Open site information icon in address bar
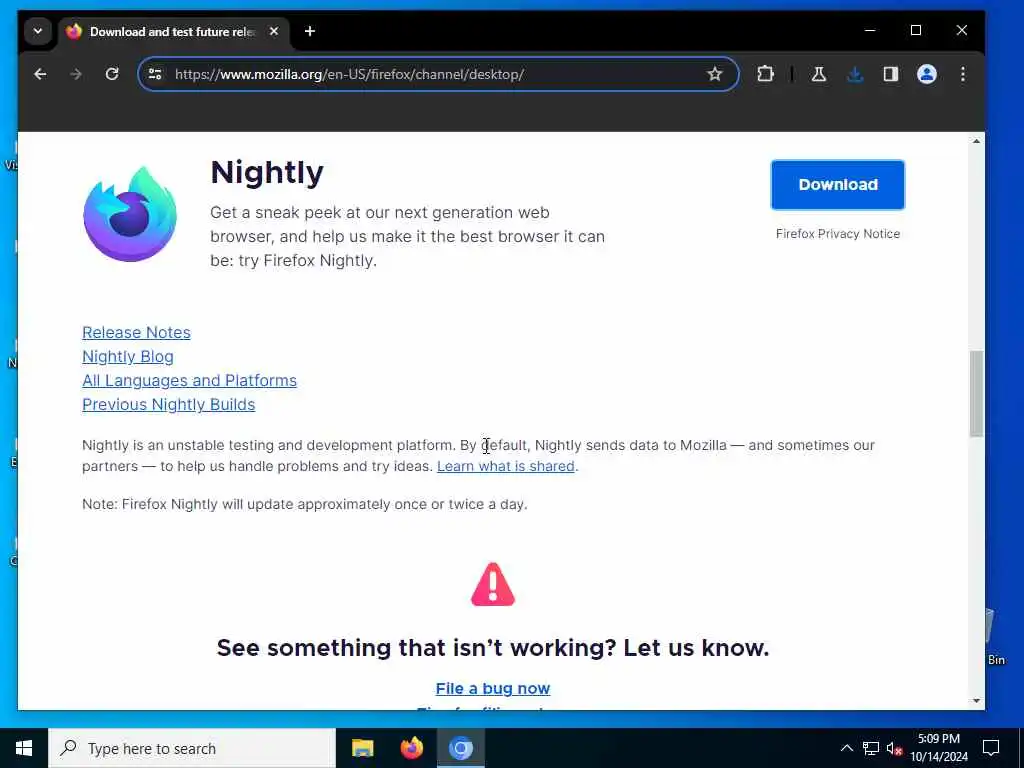The height and width of the screenshot is (768, 1024). tap(155, 74)
